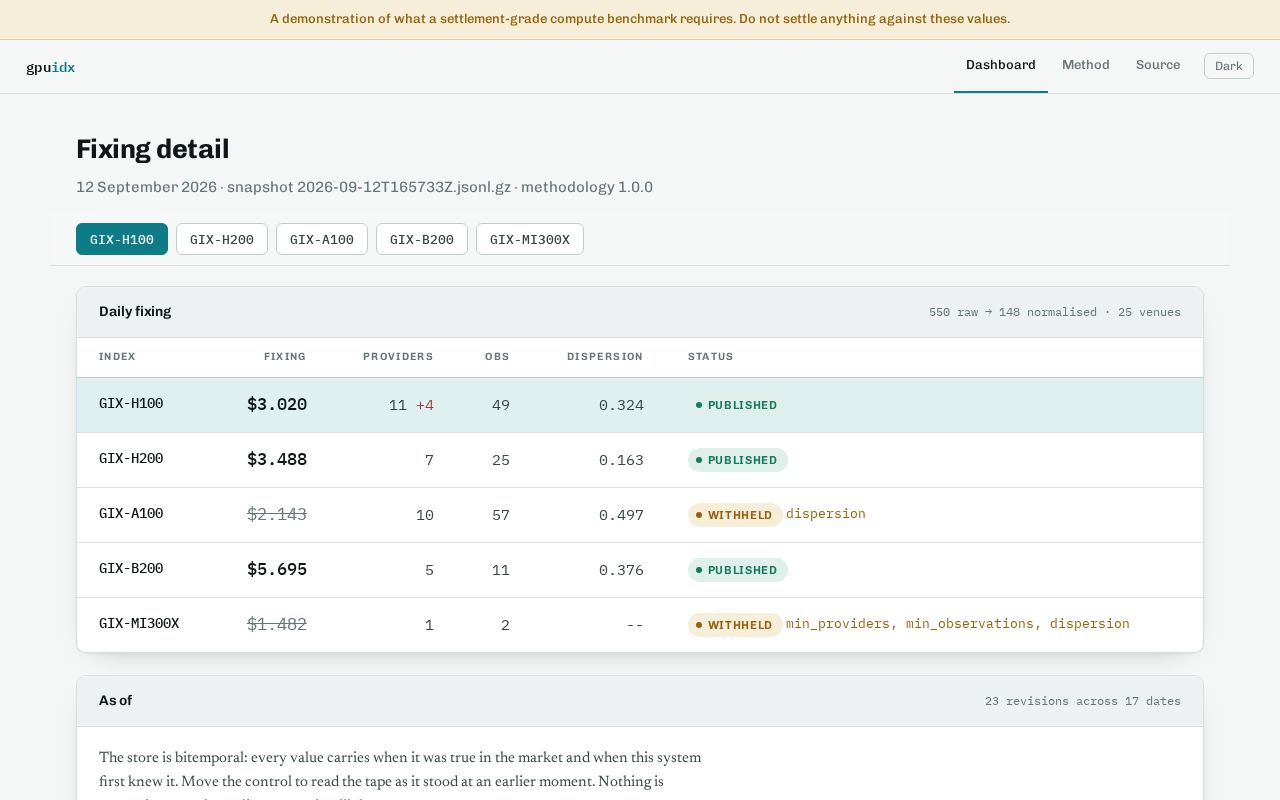Click the WITHHELD badge in GIX-A100 row
1280x800 pixels.
(735, 515)
